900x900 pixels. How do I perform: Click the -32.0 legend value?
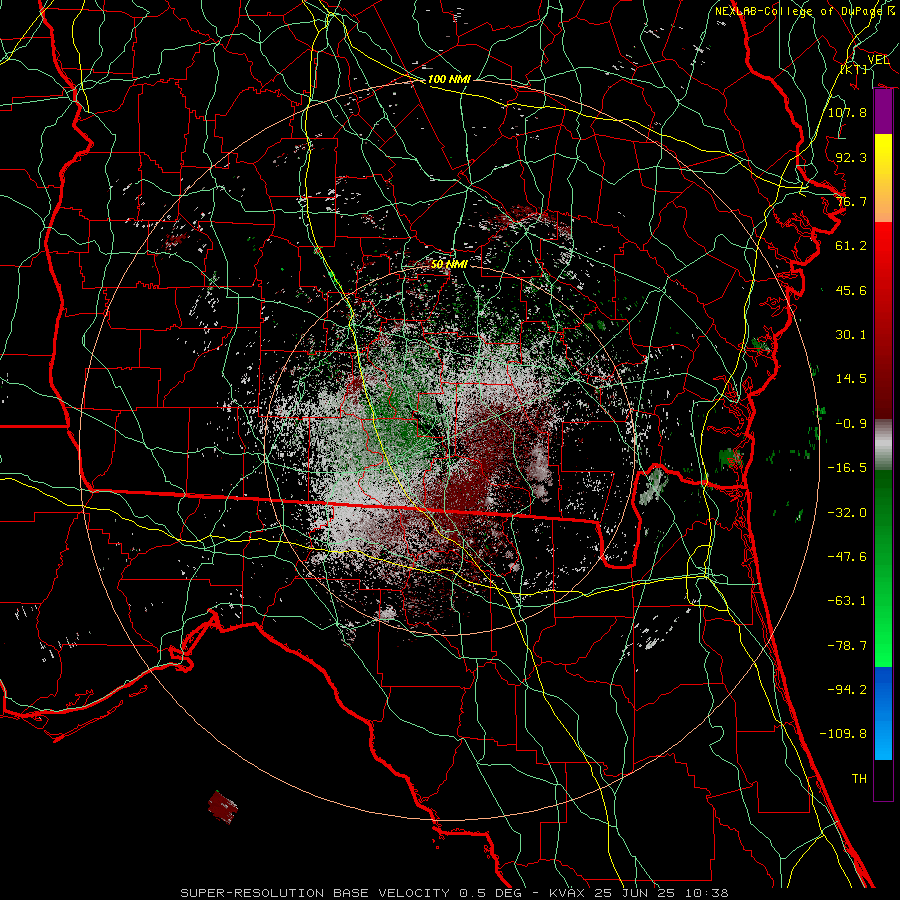[847, 513]
